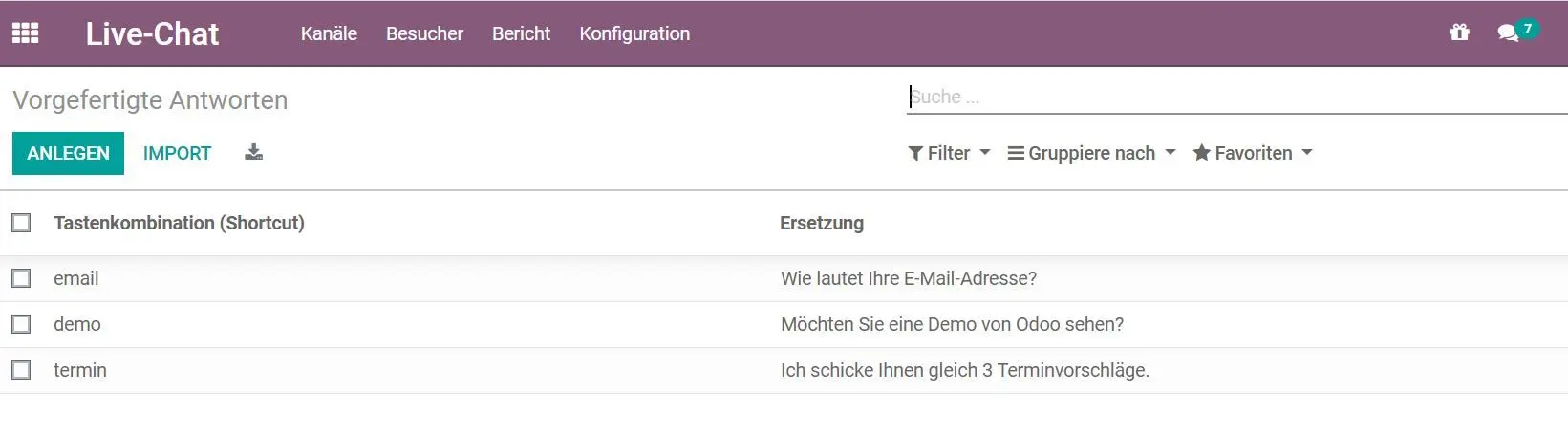Image resolution: width=1568 pixels, height=436 pixels.
Task: Expand the Gruppiere nach dropdown arrow
Action: tap(1171, 153)
